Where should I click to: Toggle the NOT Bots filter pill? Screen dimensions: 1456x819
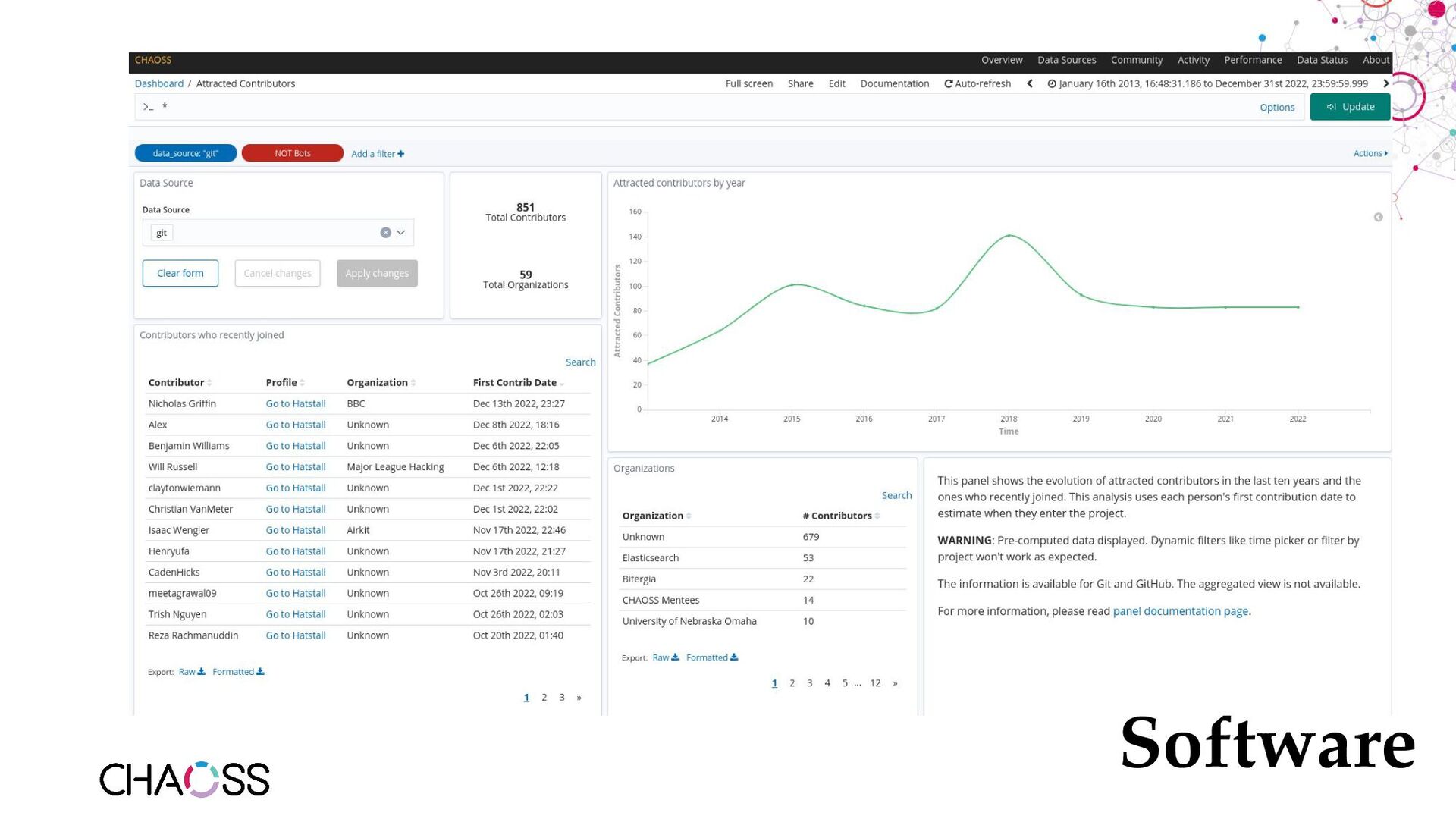pyautogui.click(x=292, y=153)
